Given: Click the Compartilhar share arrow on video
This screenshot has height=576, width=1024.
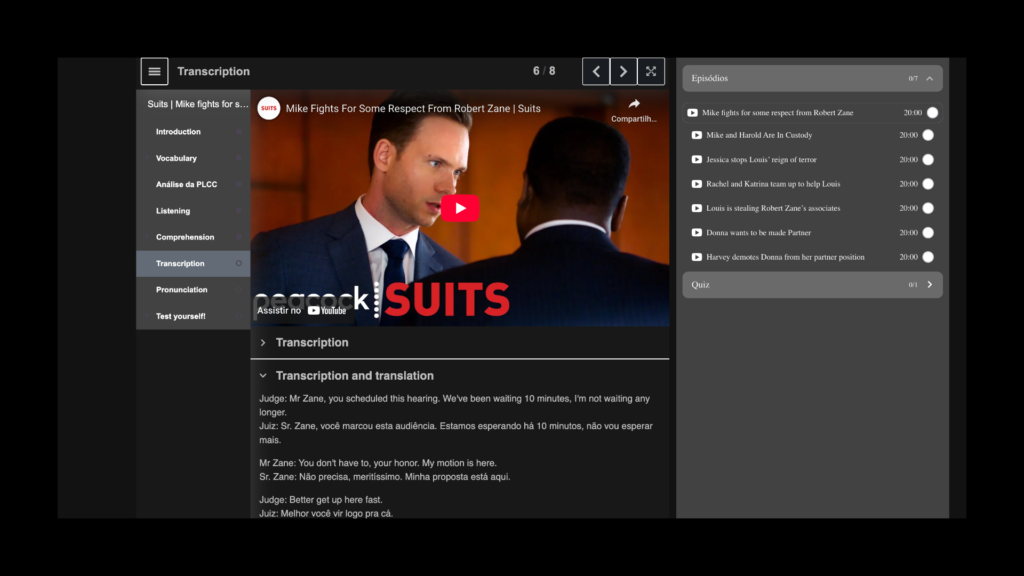Looking at the screenshot, I should (x=634, y=105).
